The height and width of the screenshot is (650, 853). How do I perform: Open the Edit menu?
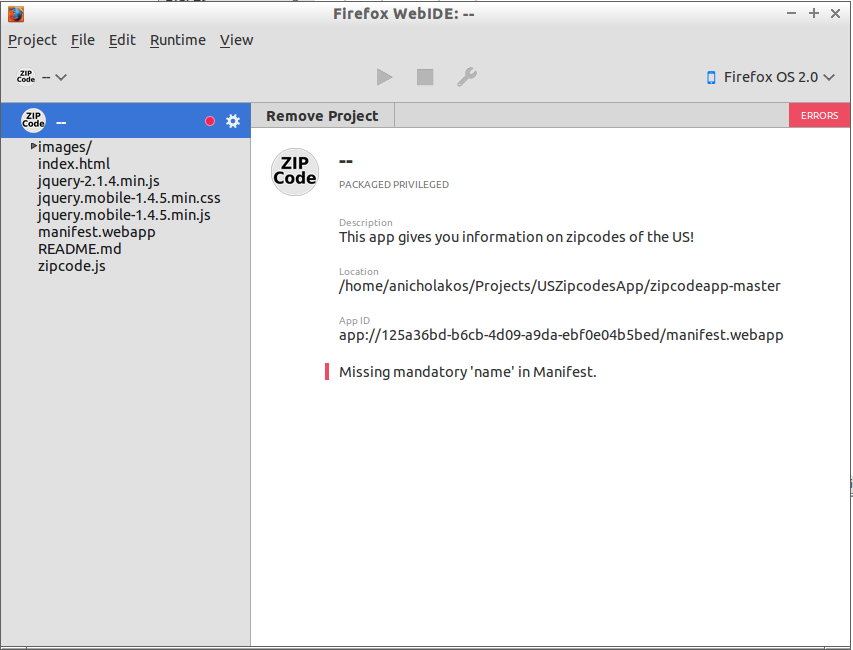tap(122, 40)
